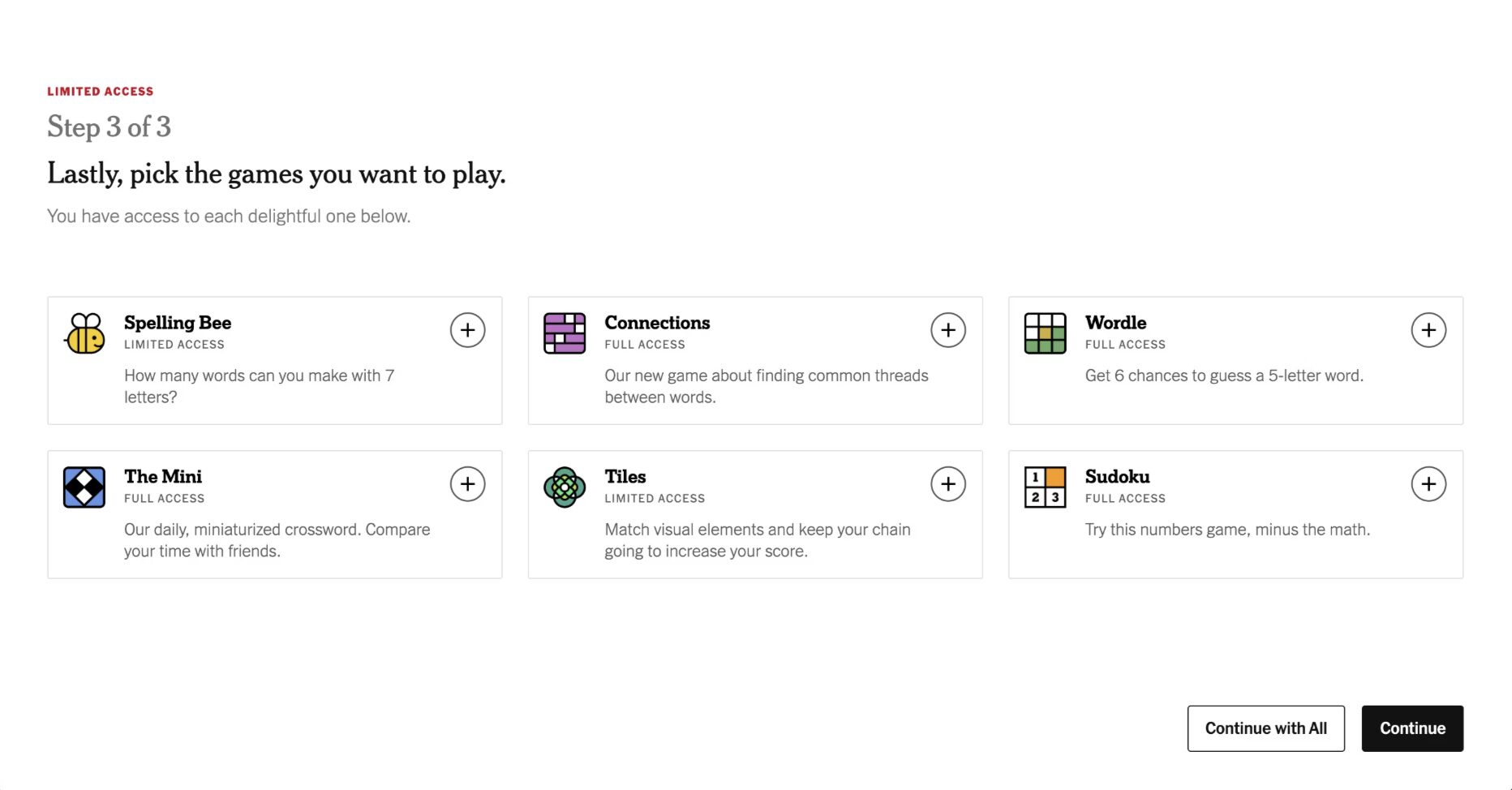The width and height of the screenshot is (1512, 790).
Task: Add Tiles with the plus toggle
Action: (948, 484)
